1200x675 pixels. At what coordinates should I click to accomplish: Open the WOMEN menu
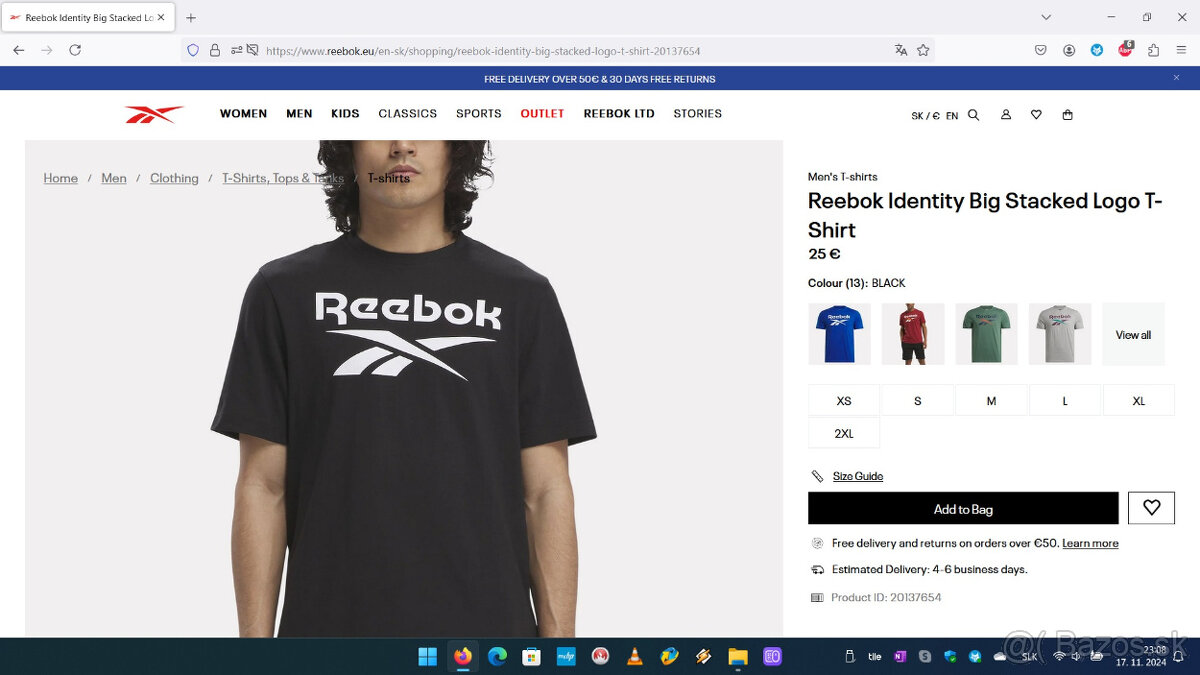(243, 114)
